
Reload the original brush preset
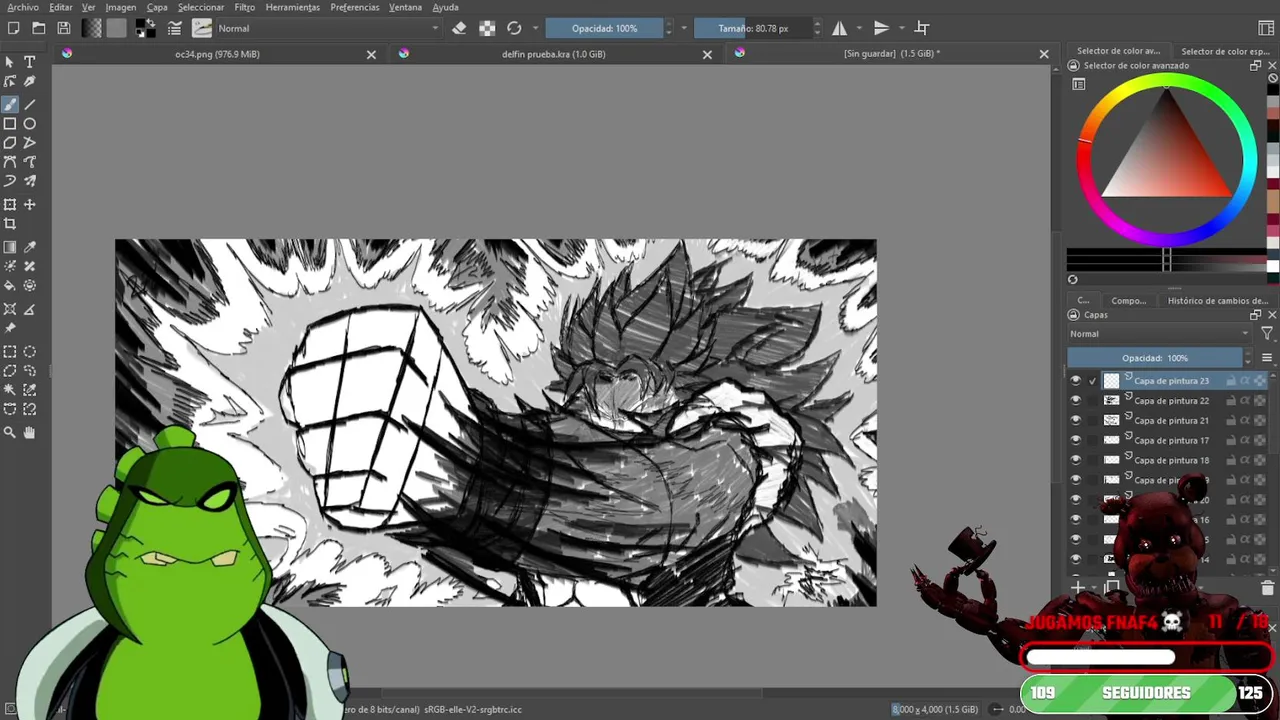click(x=514, y=28)
